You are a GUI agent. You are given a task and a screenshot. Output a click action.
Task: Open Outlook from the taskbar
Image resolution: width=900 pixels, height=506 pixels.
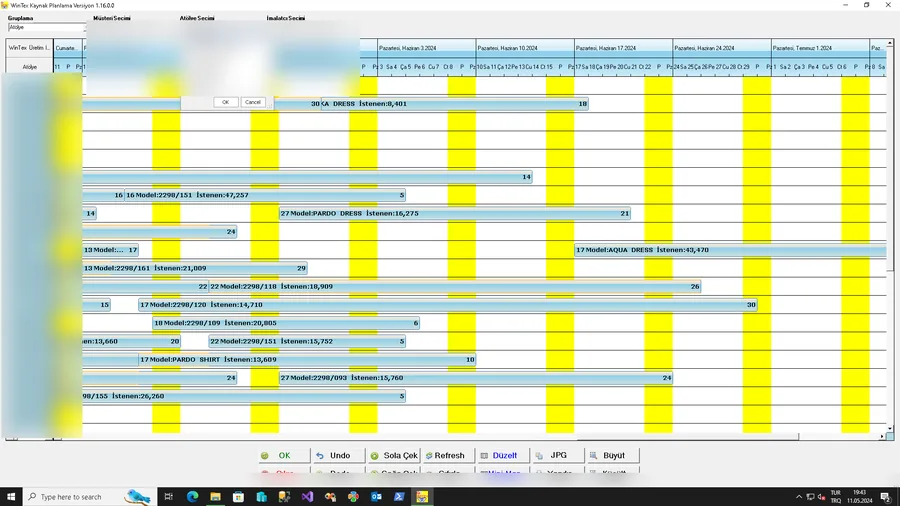coord(376,497)
